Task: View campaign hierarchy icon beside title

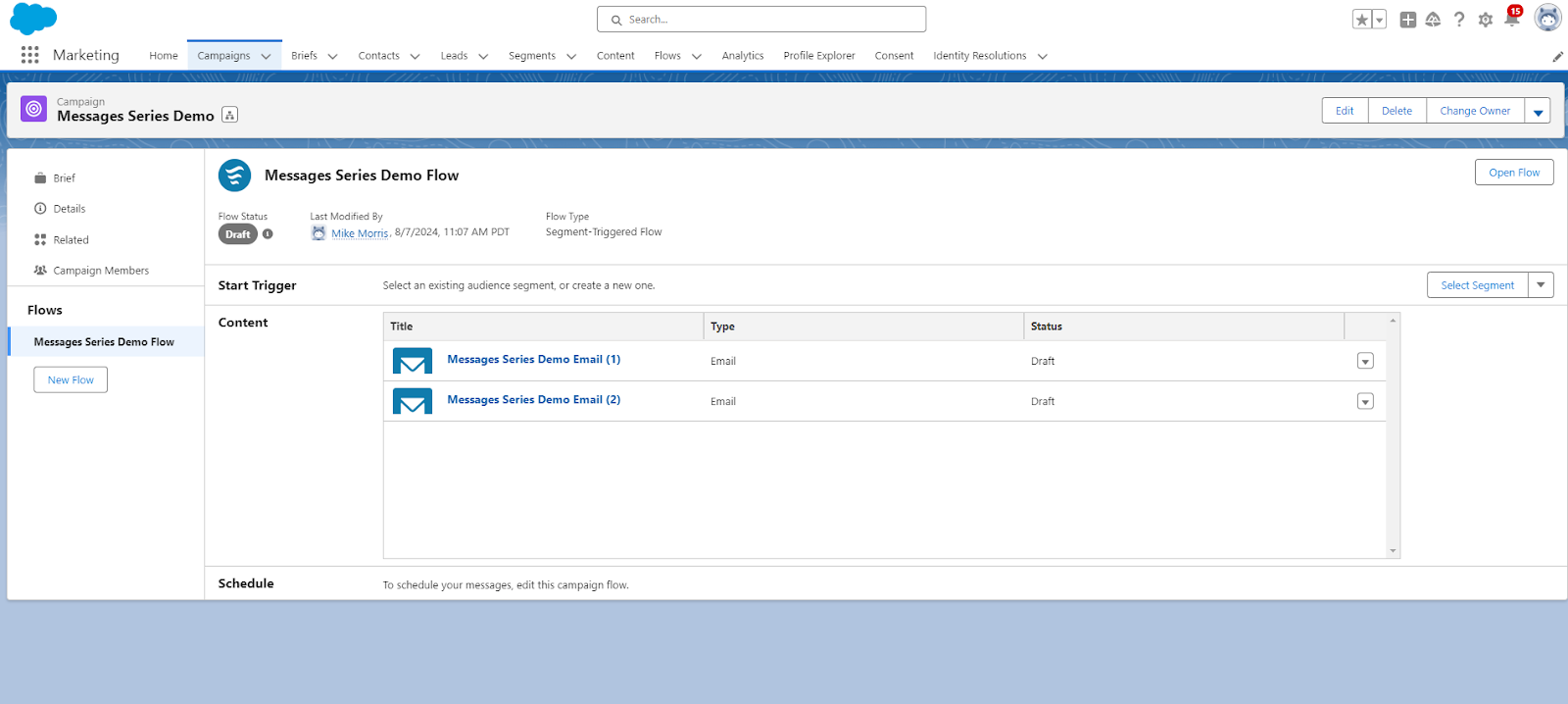Action: tap(230, 115)
